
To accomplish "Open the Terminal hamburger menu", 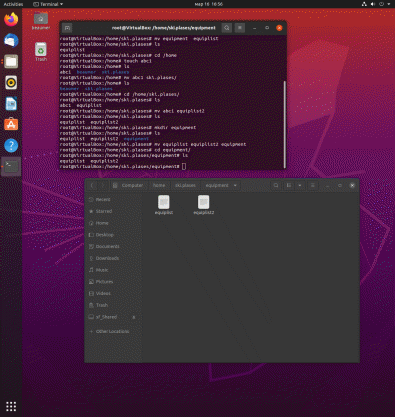I will tap(240, 28).
